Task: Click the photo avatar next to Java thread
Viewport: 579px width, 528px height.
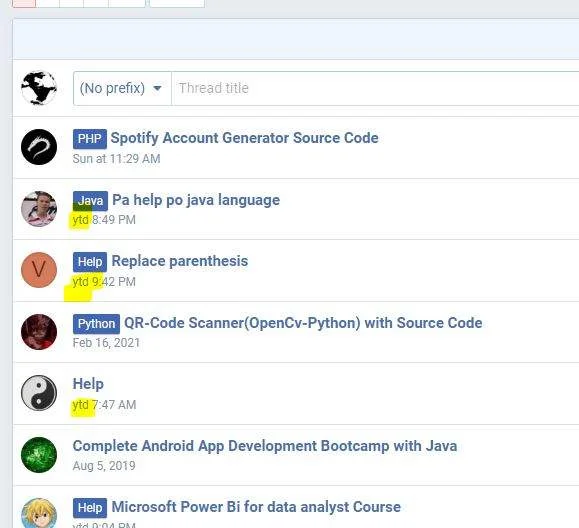Action: click(39, 209)
